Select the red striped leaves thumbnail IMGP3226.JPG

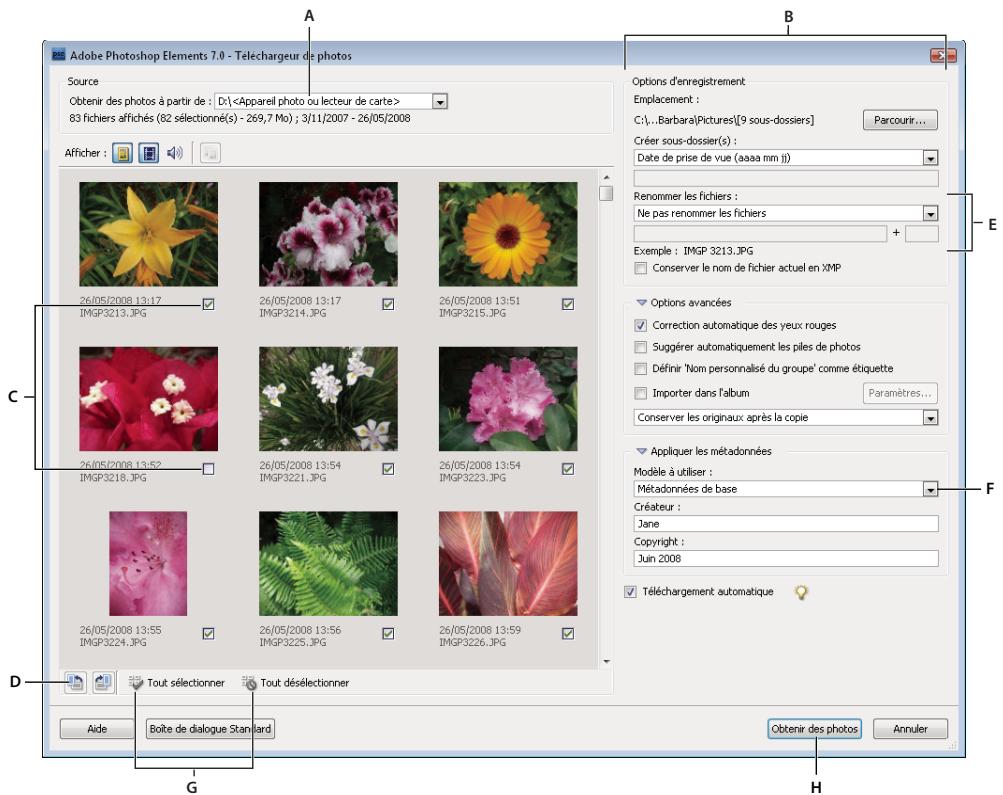tap(508, 563)
